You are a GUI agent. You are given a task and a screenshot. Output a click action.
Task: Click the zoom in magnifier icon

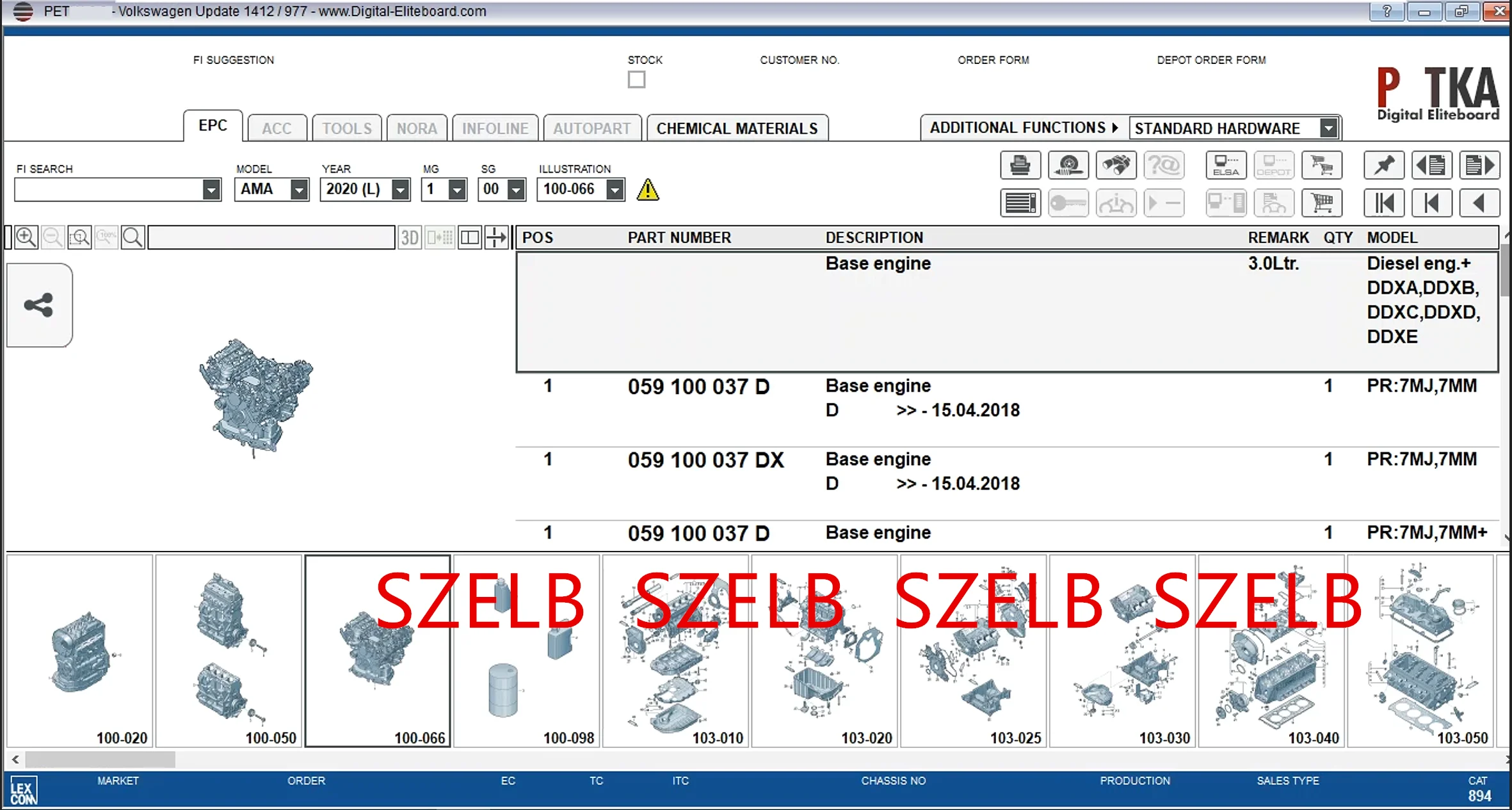coord(26,237)
